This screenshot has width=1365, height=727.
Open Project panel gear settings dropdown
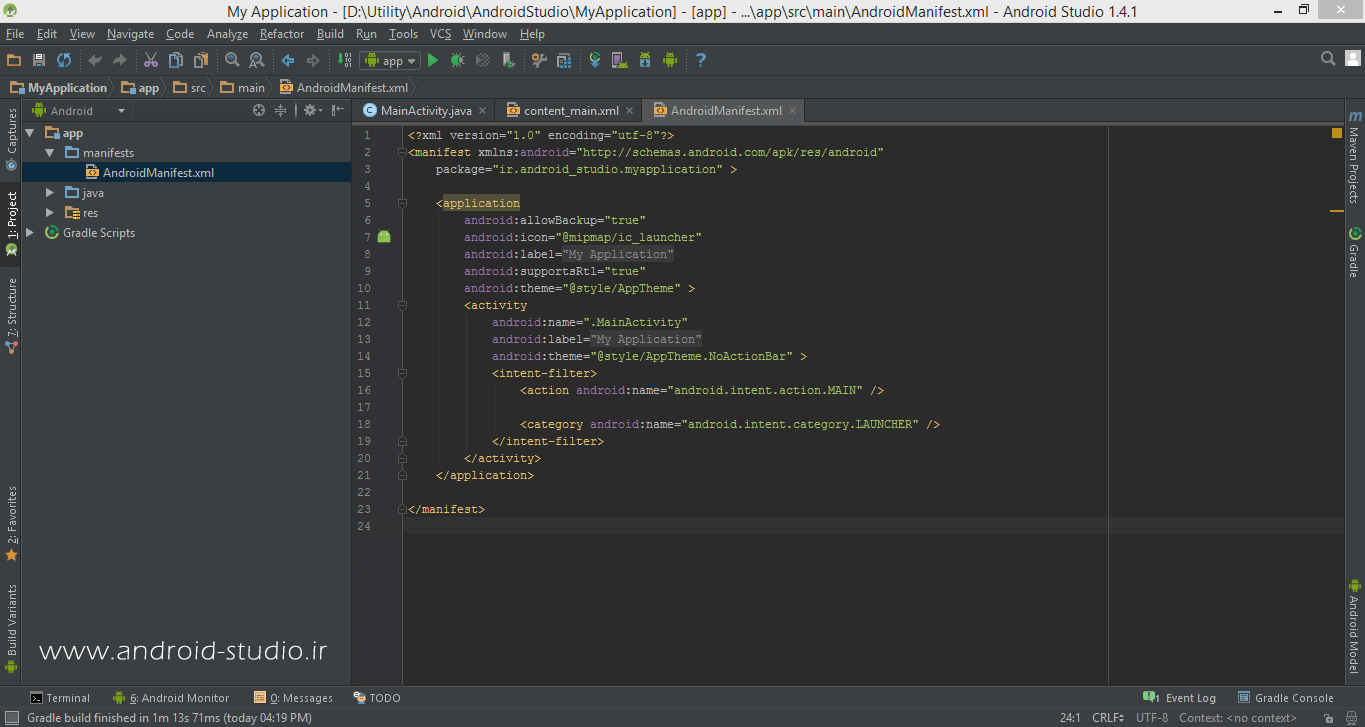312,111
